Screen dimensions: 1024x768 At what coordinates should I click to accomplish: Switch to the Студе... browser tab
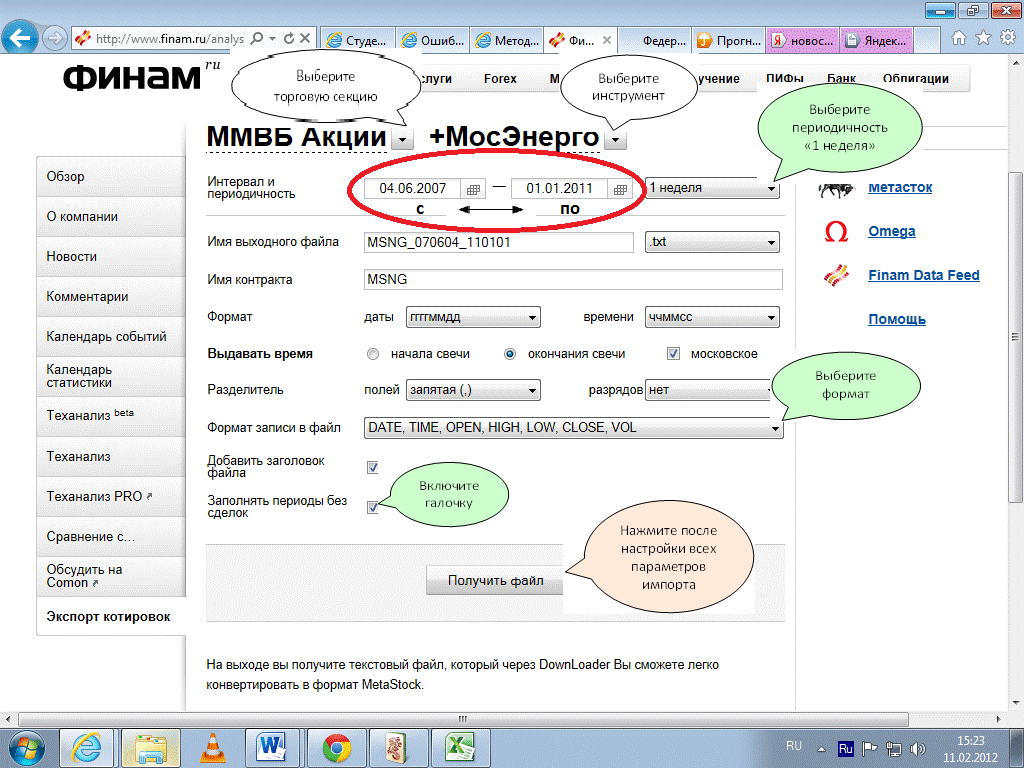click(x=358, y=40)
